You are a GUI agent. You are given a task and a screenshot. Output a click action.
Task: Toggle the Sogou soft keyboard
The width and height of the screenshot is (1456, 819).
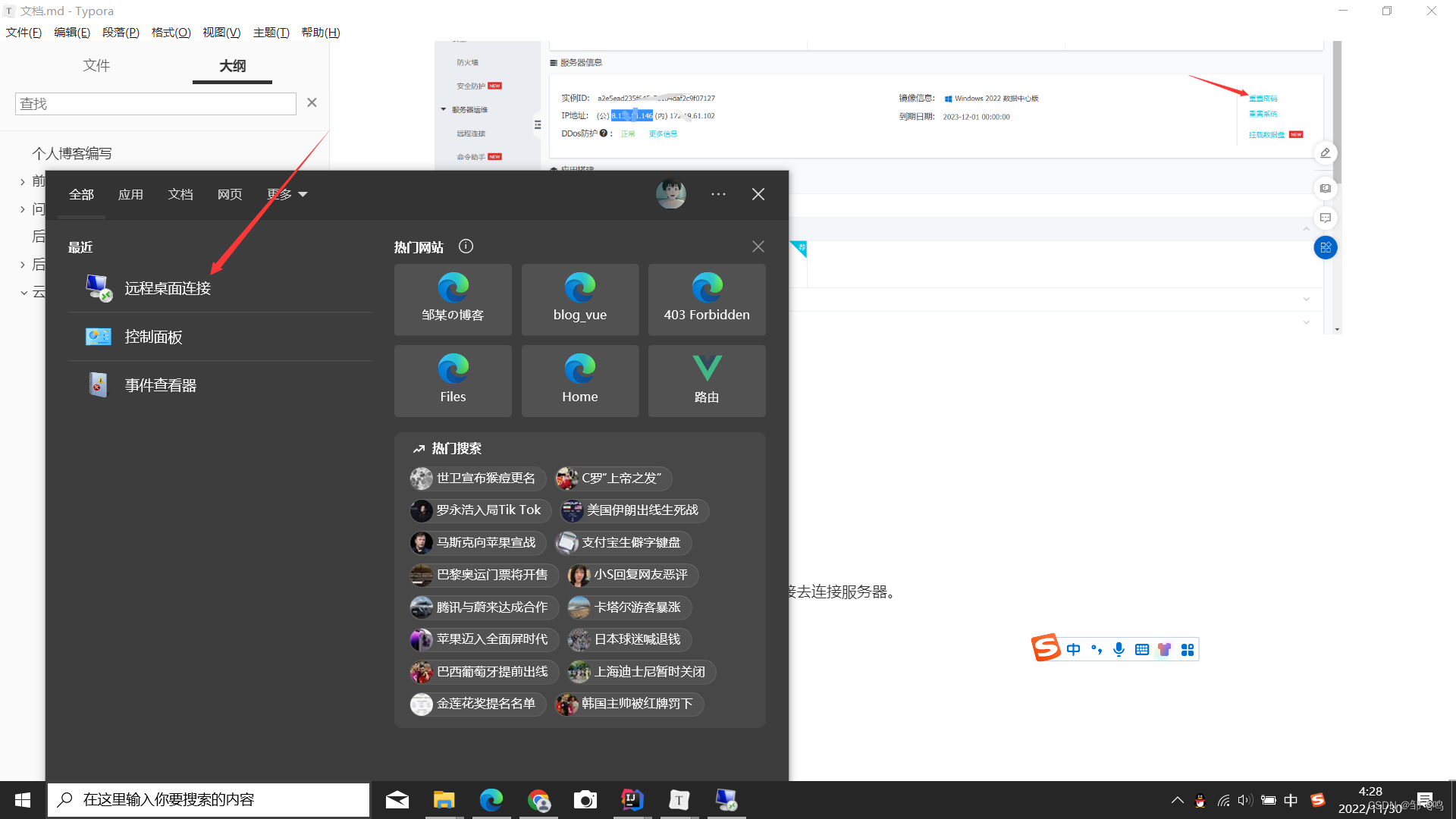pyautogui.click(x=1141, y=649)
